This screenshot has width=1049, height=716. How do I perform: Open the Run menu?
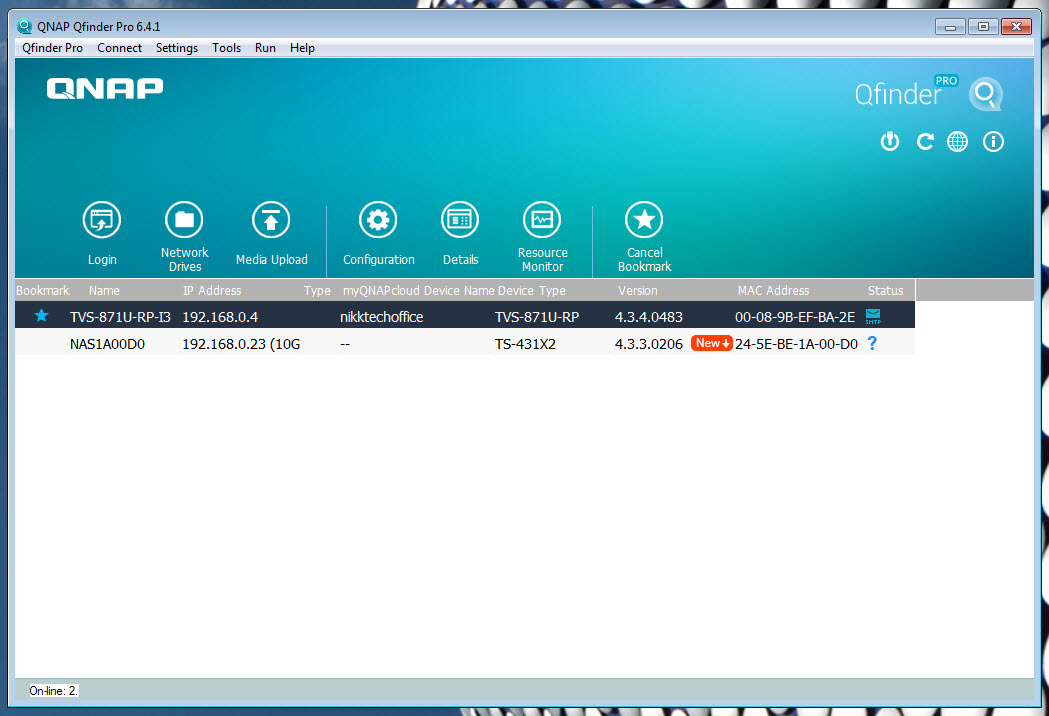(x=265, y=48)
